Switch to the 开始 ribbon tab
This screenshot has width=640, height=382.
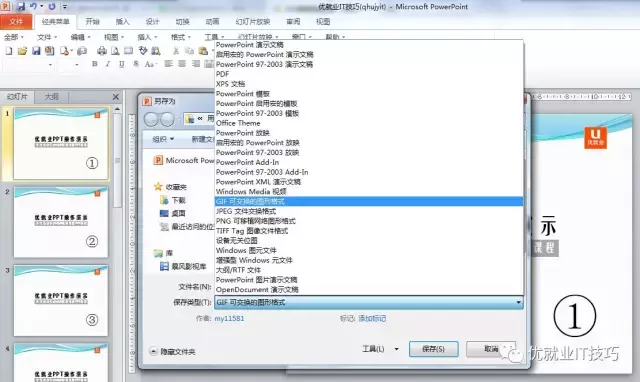pos(93,22)
